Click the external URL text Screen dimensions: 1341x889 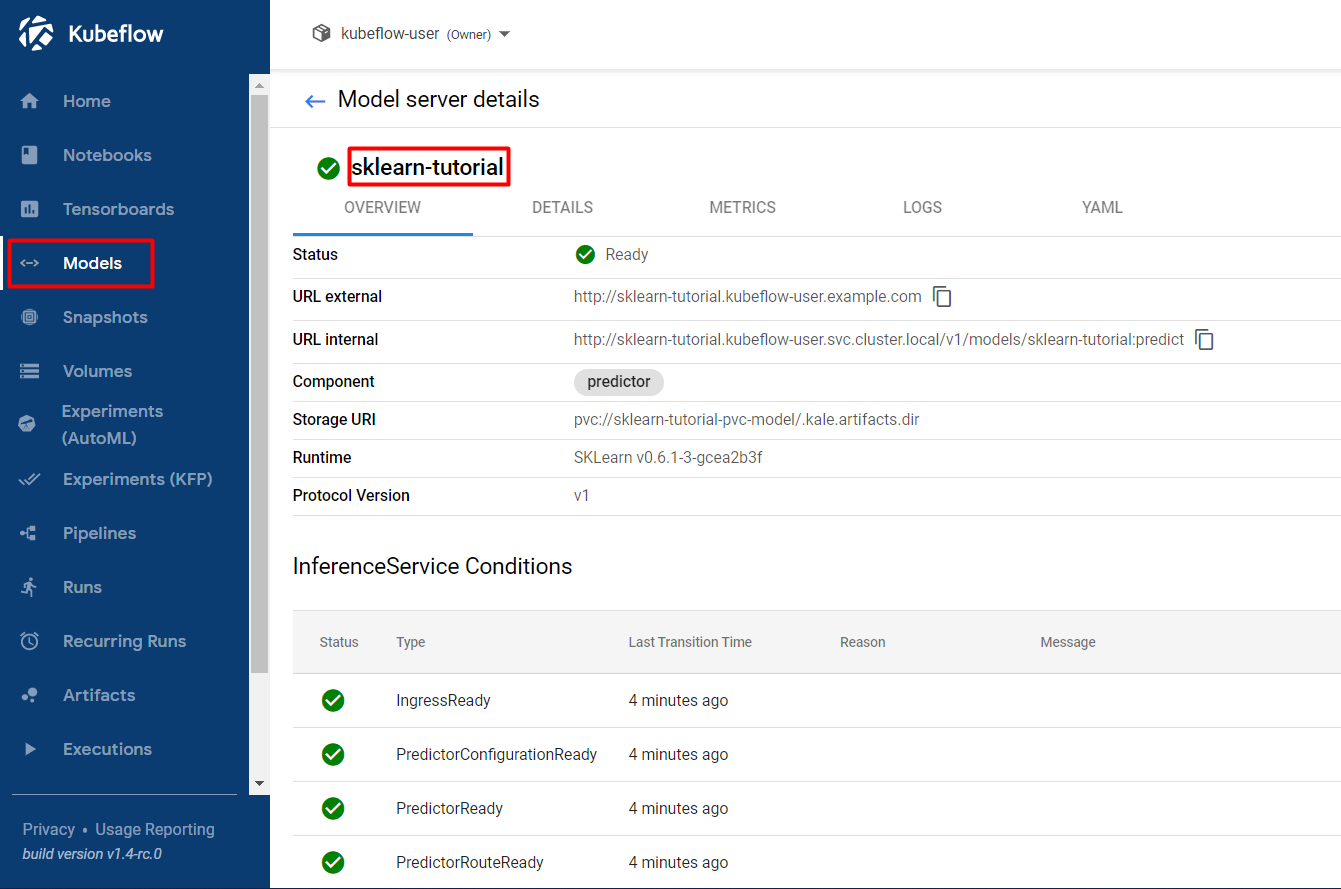click(747, 297)
